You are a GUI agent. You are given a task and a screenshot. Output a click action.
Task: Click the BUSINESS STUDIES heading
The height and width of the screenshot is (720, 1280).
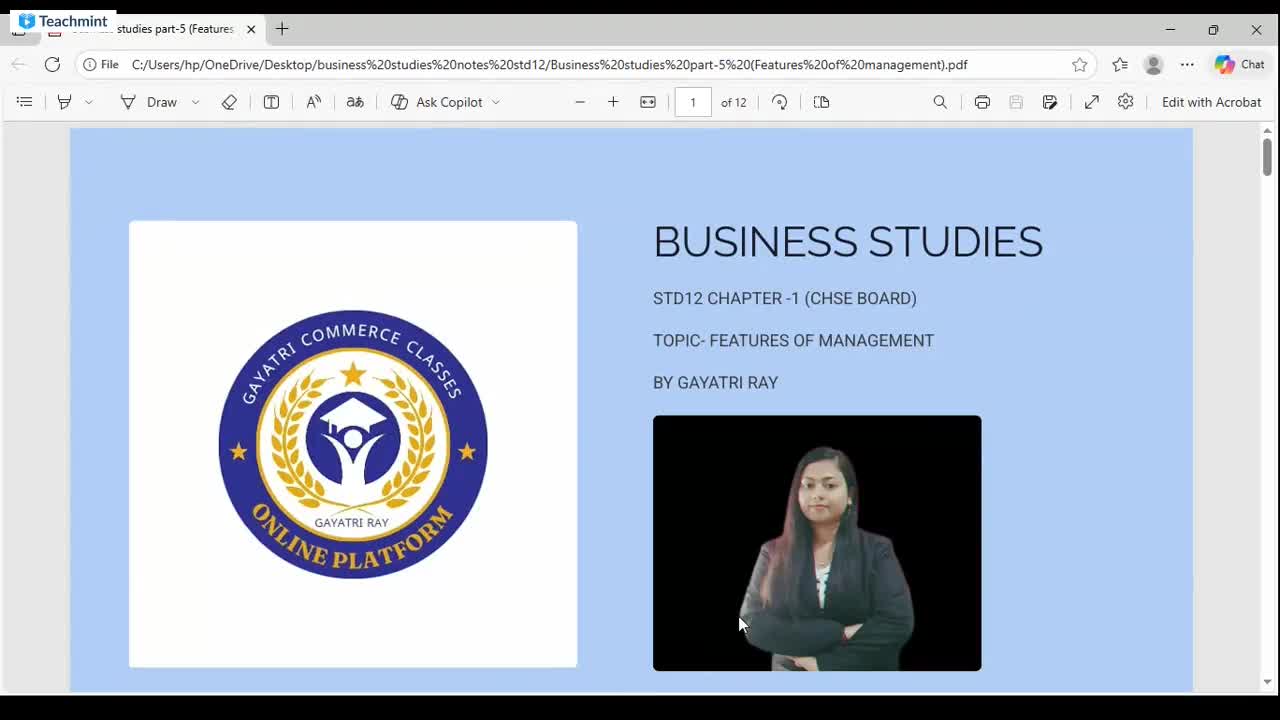click(x=848, y=242)
